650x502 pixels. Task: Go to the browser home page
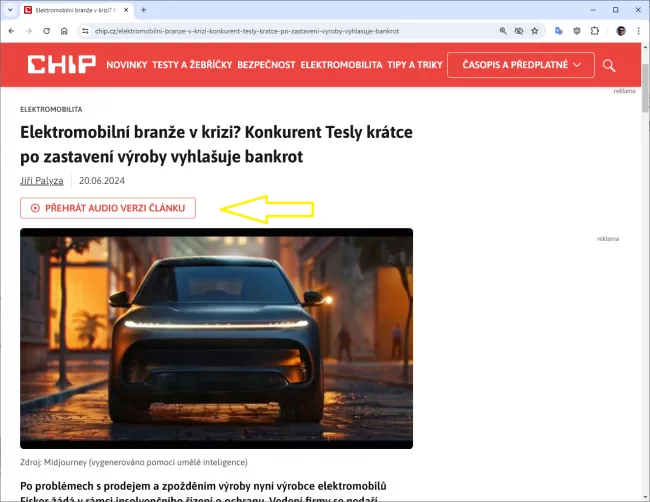click(64, 31)
